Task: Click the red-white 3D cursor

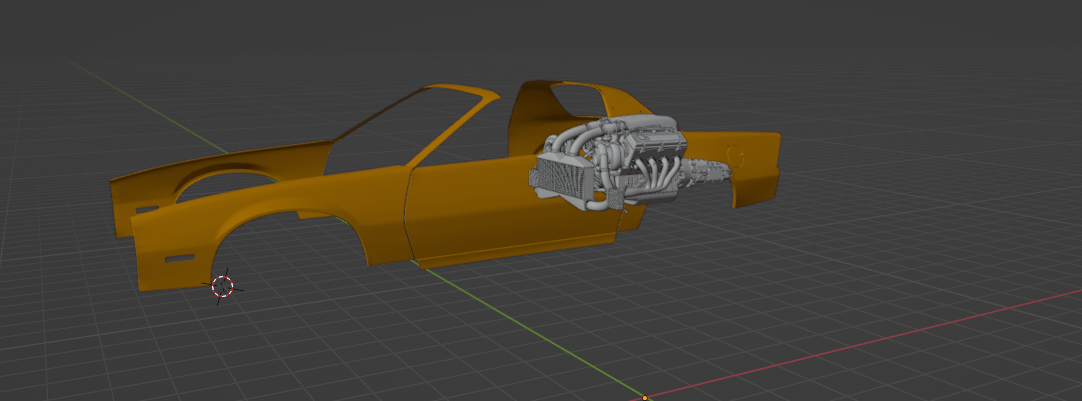Action: click(x=222, y=286)
